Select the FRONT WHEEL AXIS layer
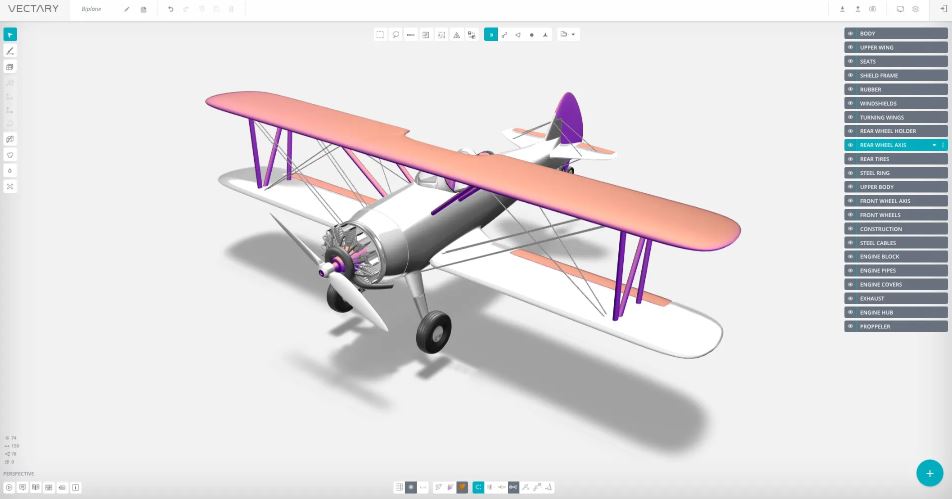952x499 pixels. tap(896, 201)
